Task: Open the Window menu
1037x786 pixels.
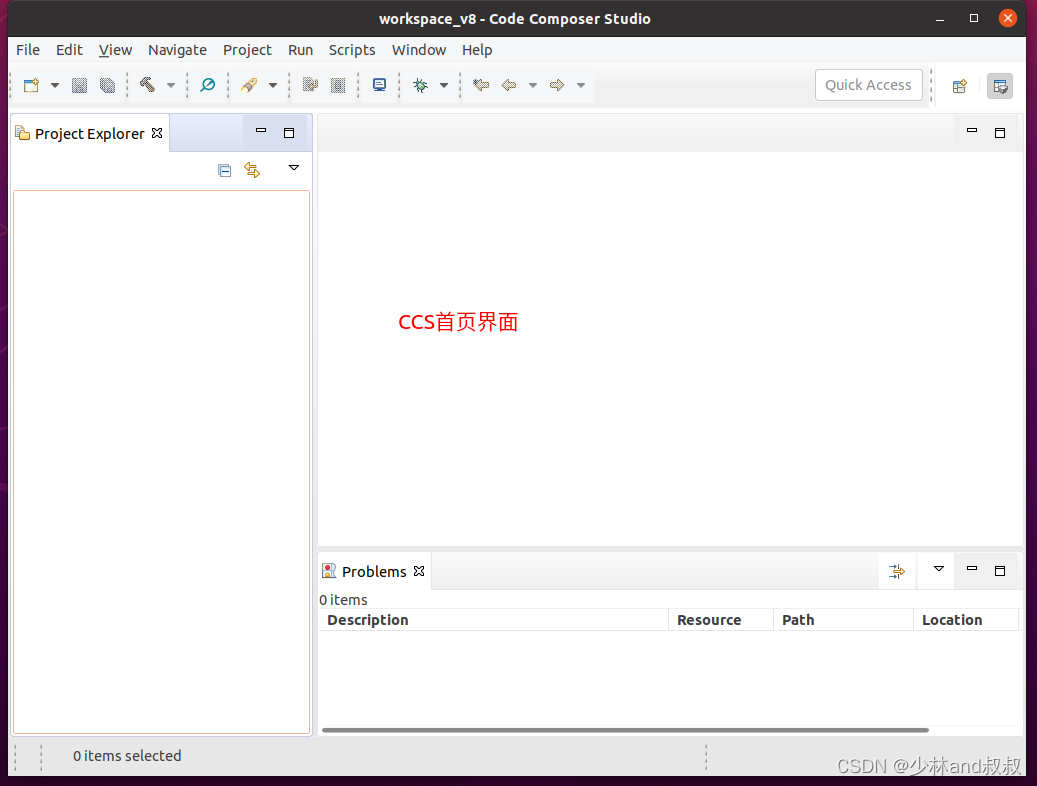Action: (419, 50)
